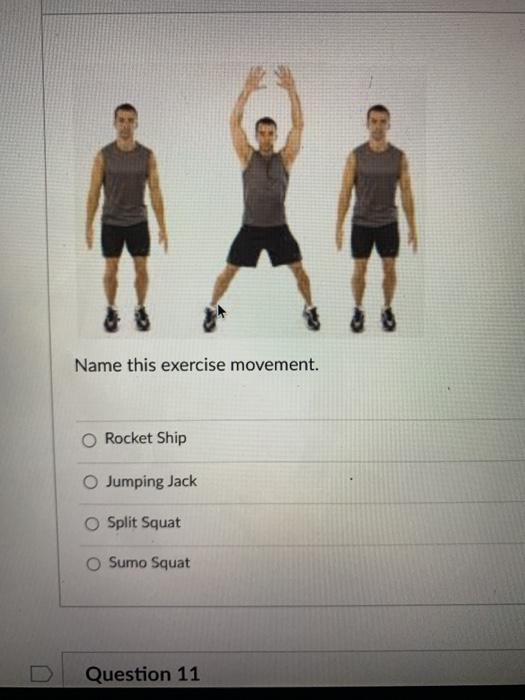Click the right standing man in the image
525x700 pixels.
point(376,218)
